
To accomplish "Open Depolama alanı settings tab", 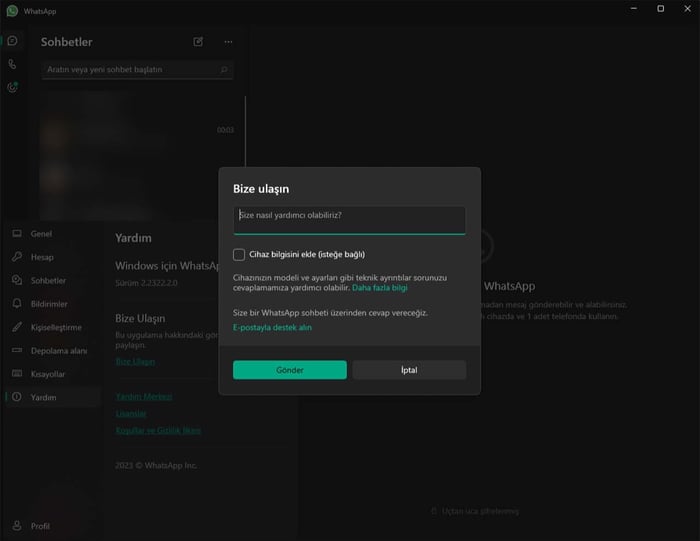I will (x=53, y=350).
